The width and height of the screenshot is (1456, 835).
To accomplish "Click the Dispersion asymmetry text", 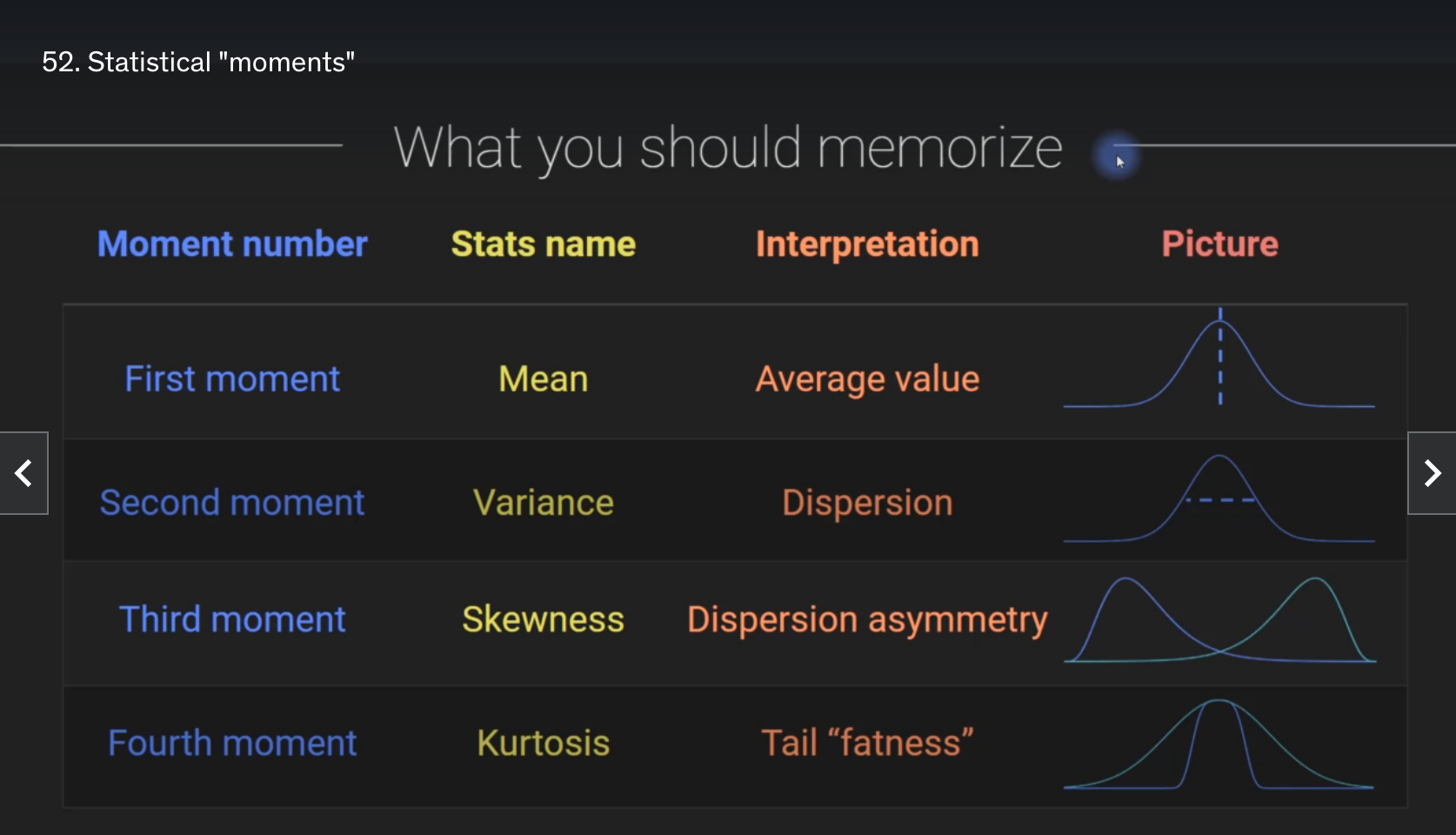I will (867, 621).
